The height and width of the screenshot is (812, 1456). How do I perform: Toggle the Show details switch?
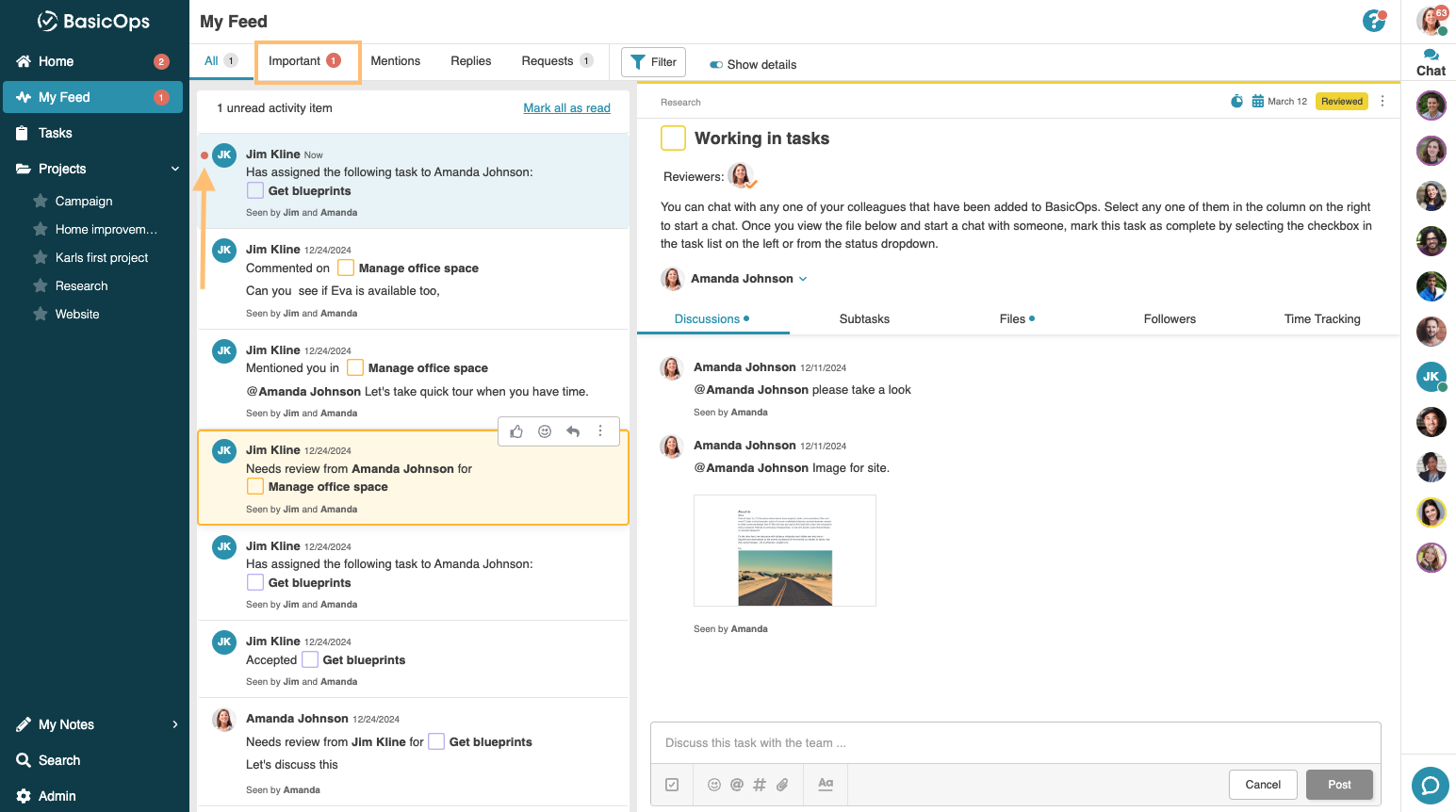point(716,65)
